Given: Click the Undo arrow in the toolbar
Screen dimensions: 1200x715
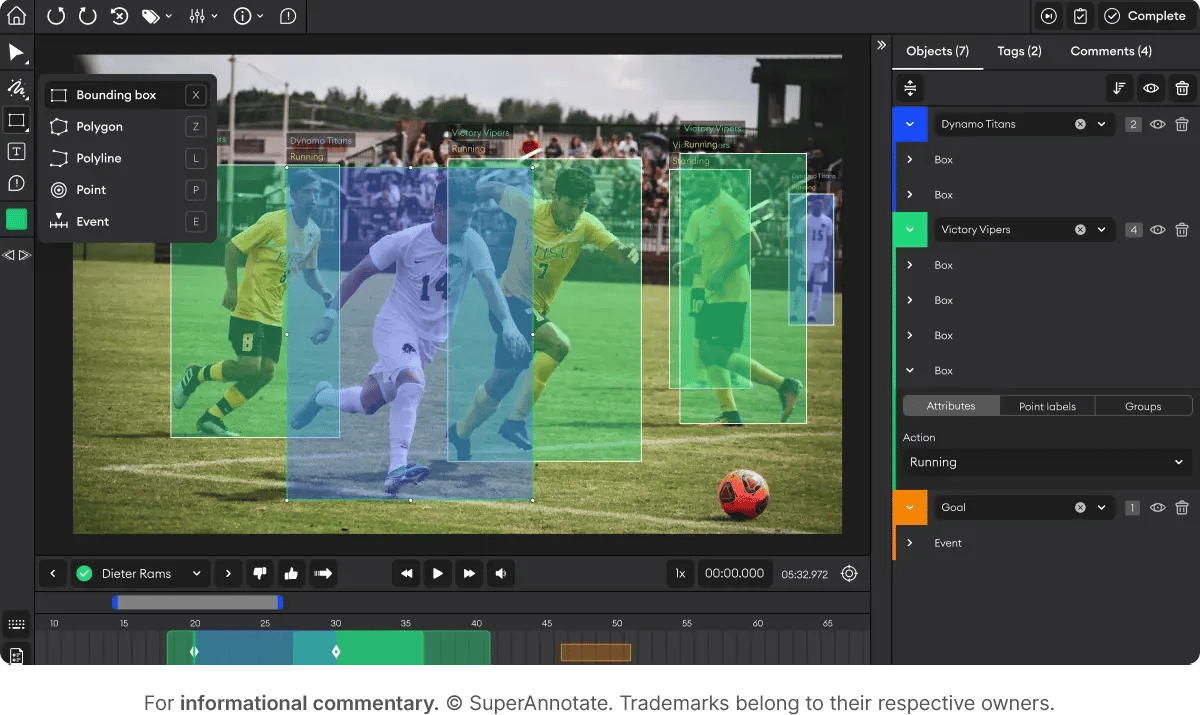Looking at the screenshot, I should 55,16.
